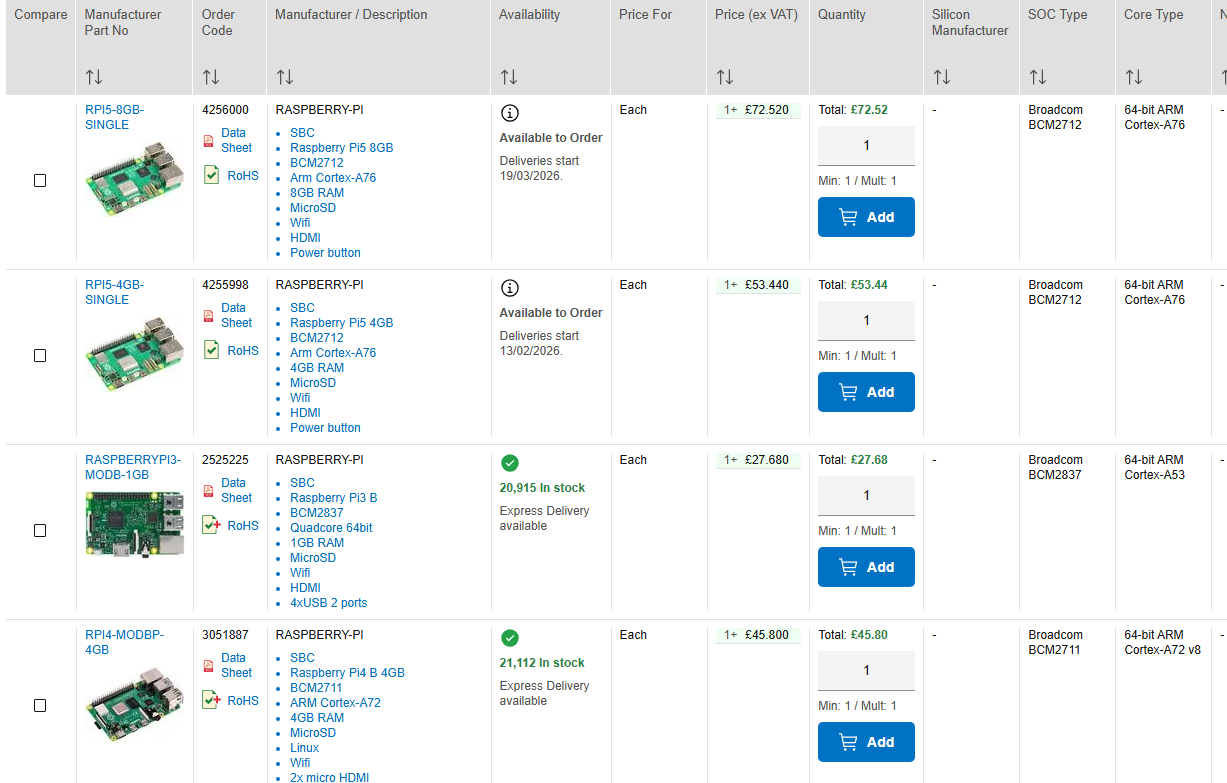Click 'Raspberry Pi5 4GB' description link
This screenshot has height=783, width=1227.
(342, 323)
